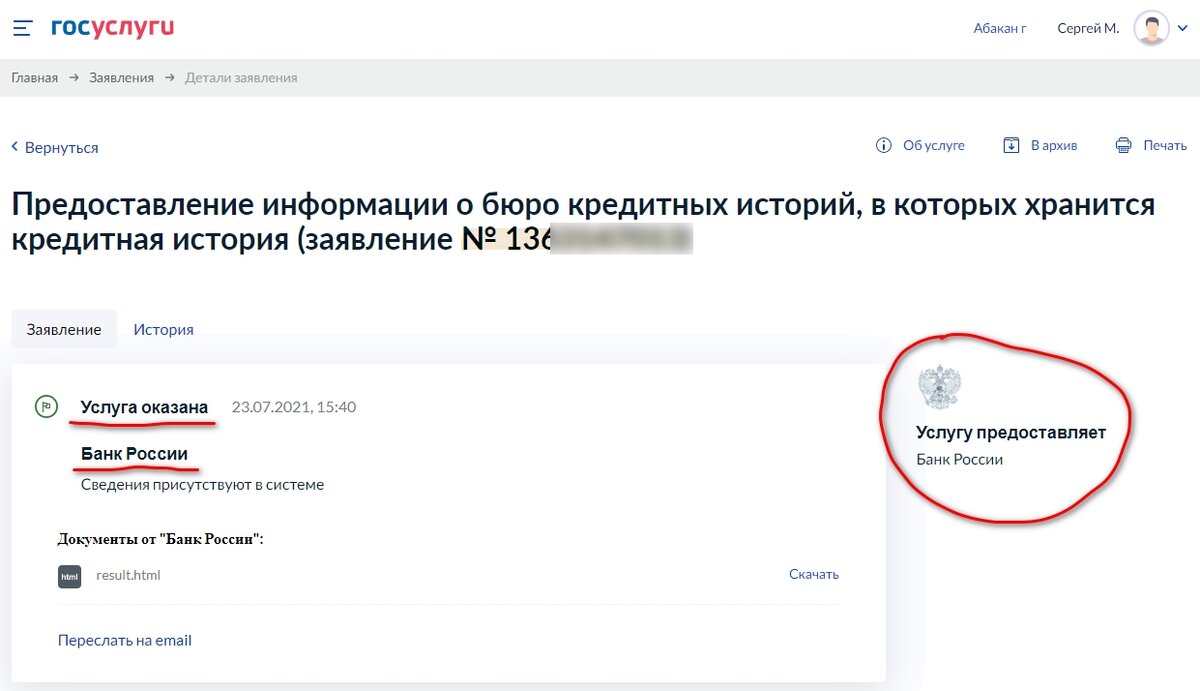Open the user avatar profile picture
Image resolution: width=1200 pixels, height=691 pixels.
tap(1151, 28)
